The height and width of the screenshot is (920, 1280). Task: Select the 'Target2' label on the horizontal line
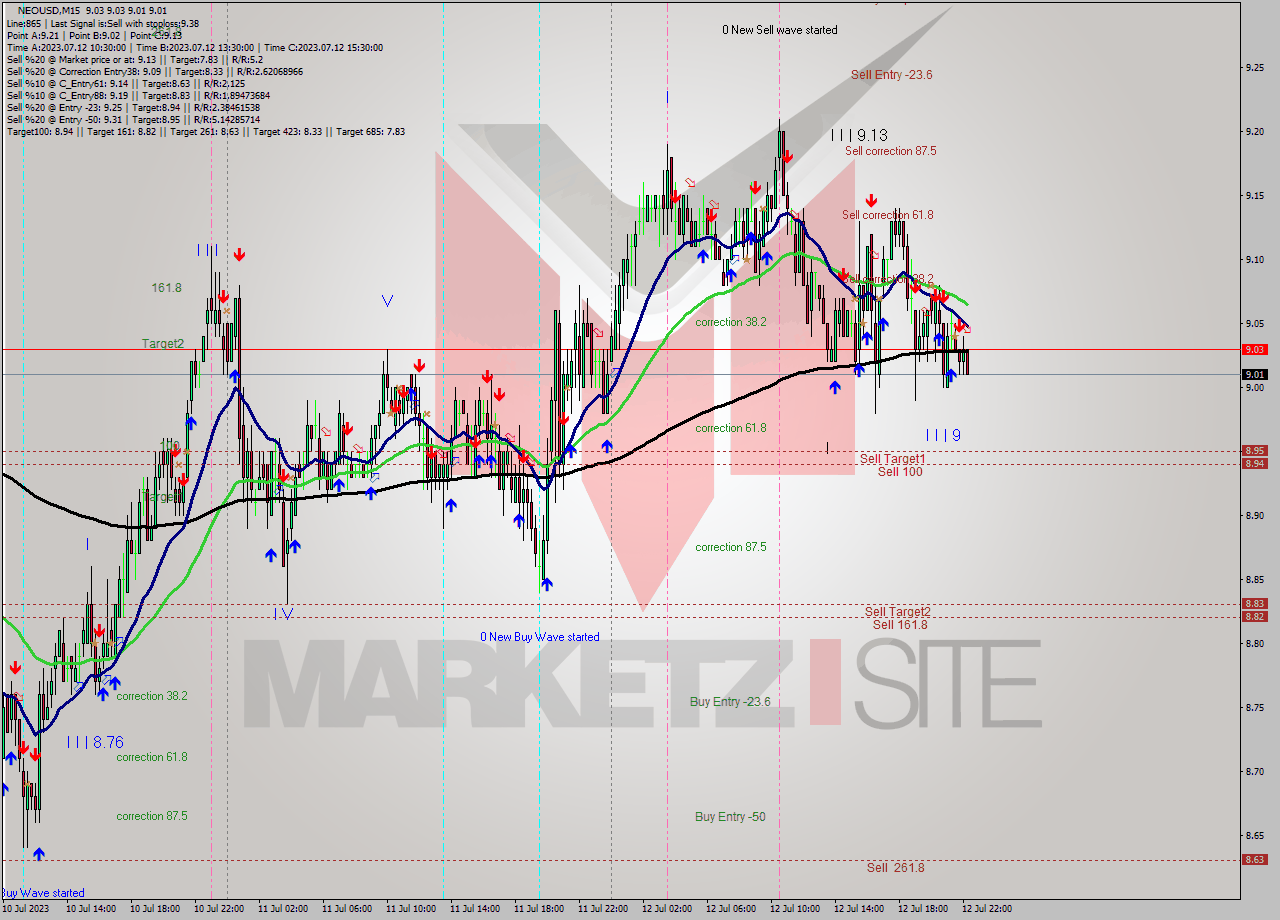tap(162, 344)
